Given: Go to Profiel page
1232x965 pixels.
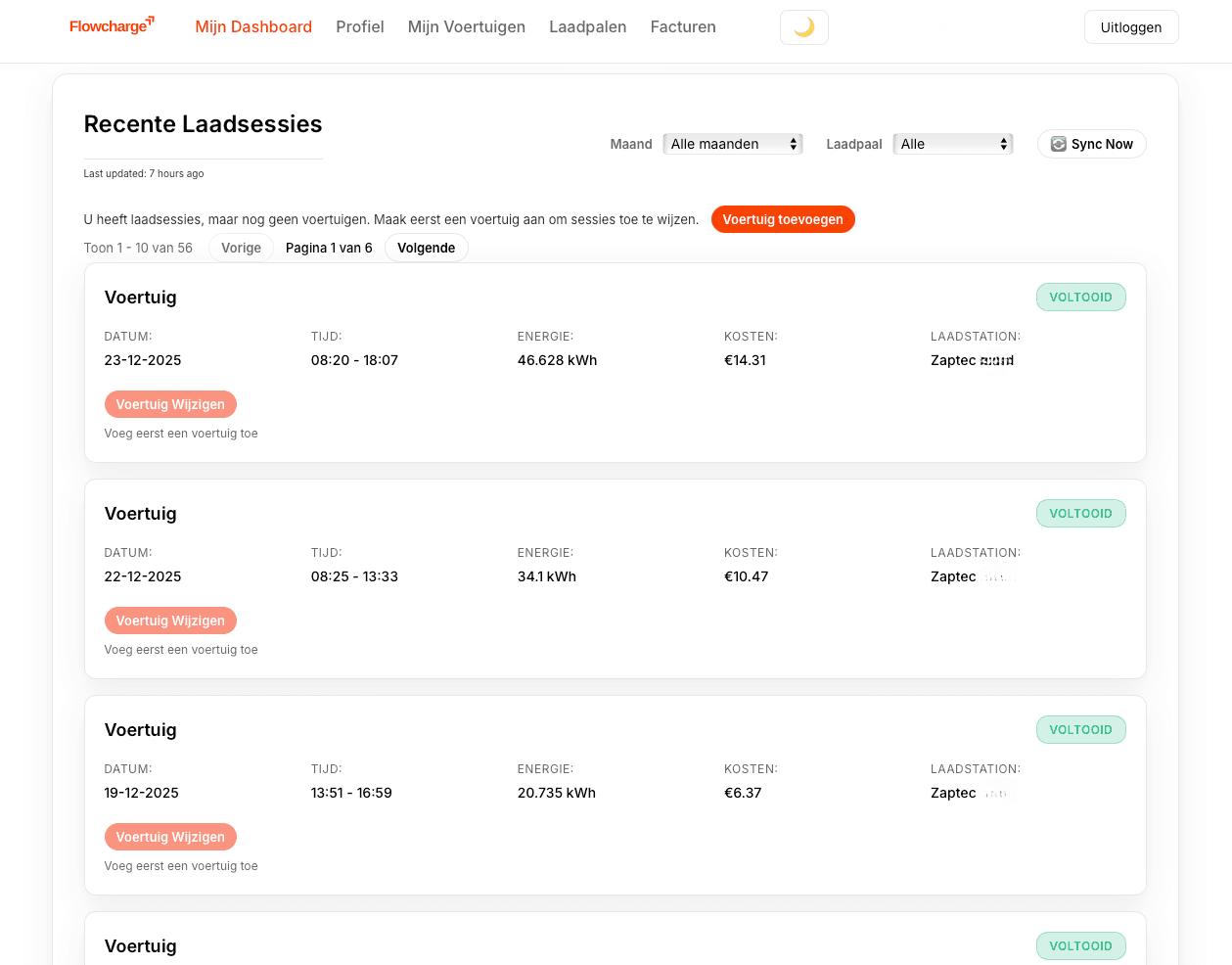Looking at the screenshot, I should pos(360,26).
